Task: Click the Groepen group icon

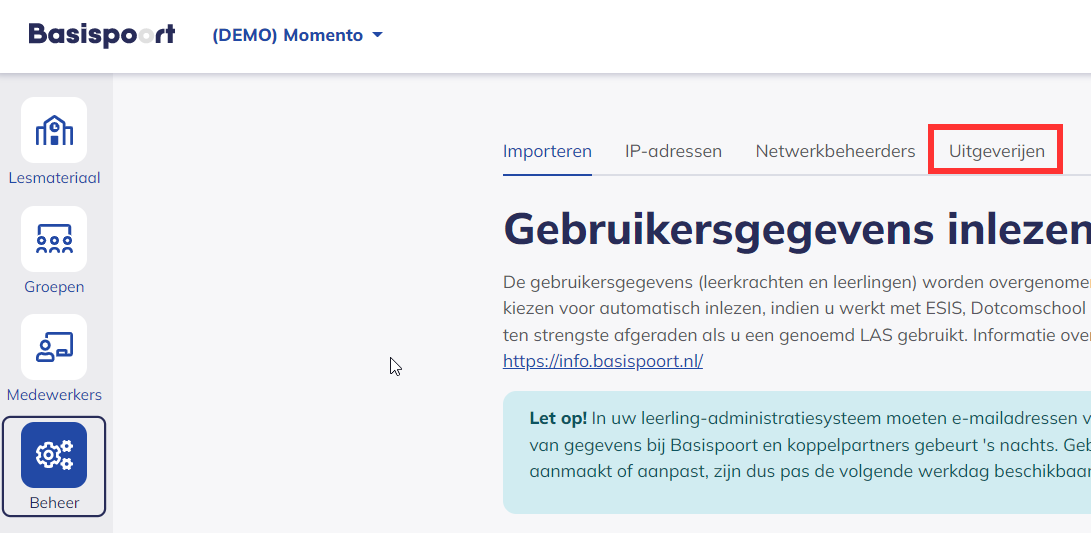Action: pos(54,239)
